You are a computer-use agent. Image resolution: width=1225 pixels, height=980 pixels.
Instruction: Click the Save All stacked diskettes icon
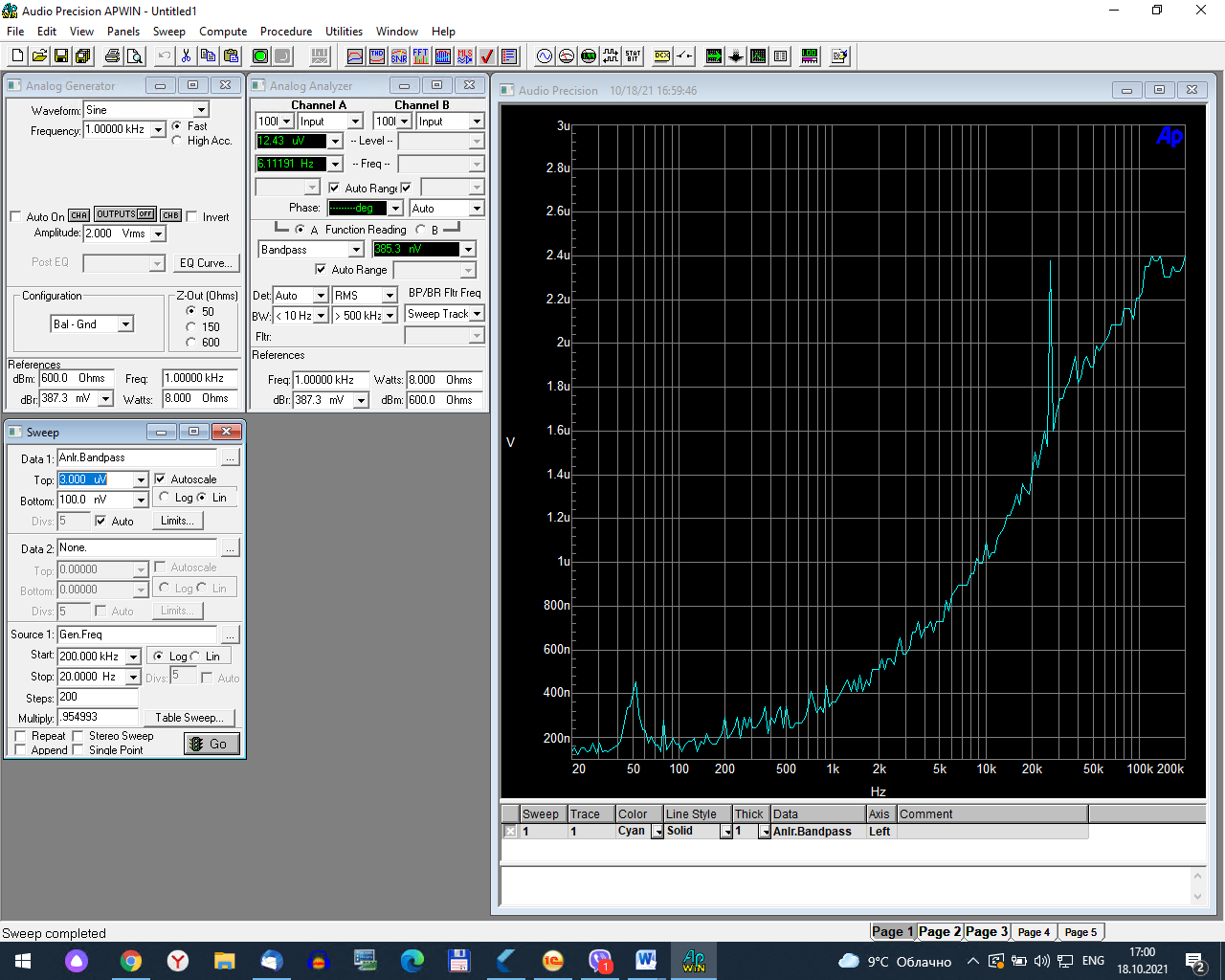point(82,56)
